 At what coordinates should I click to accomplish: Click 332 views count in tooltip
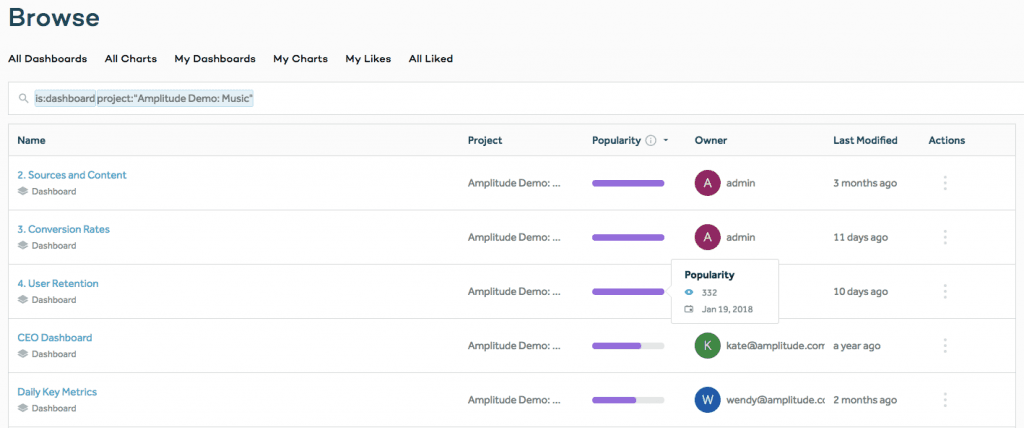709,293
